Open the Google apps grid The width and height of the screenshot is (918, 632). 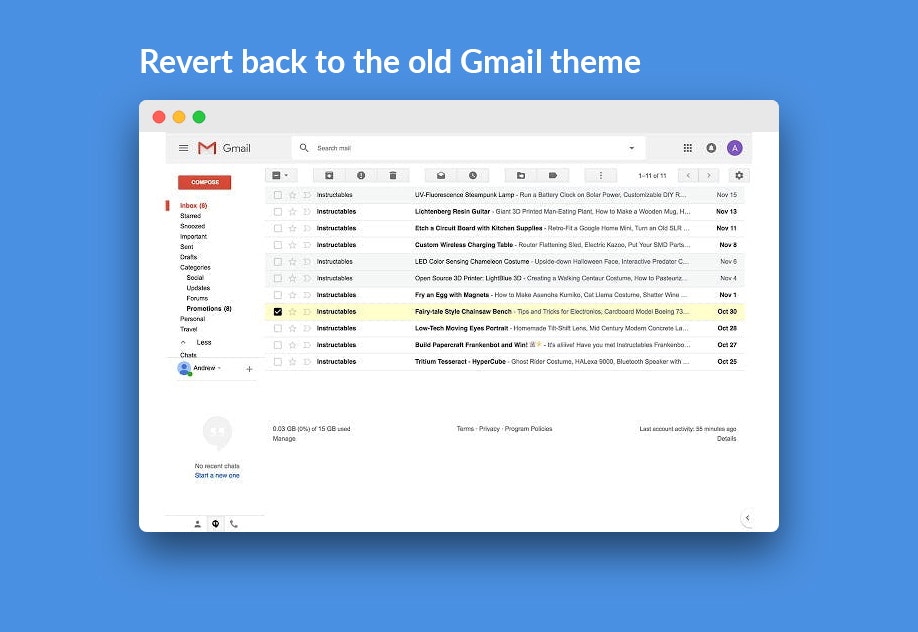click(687, 147)
